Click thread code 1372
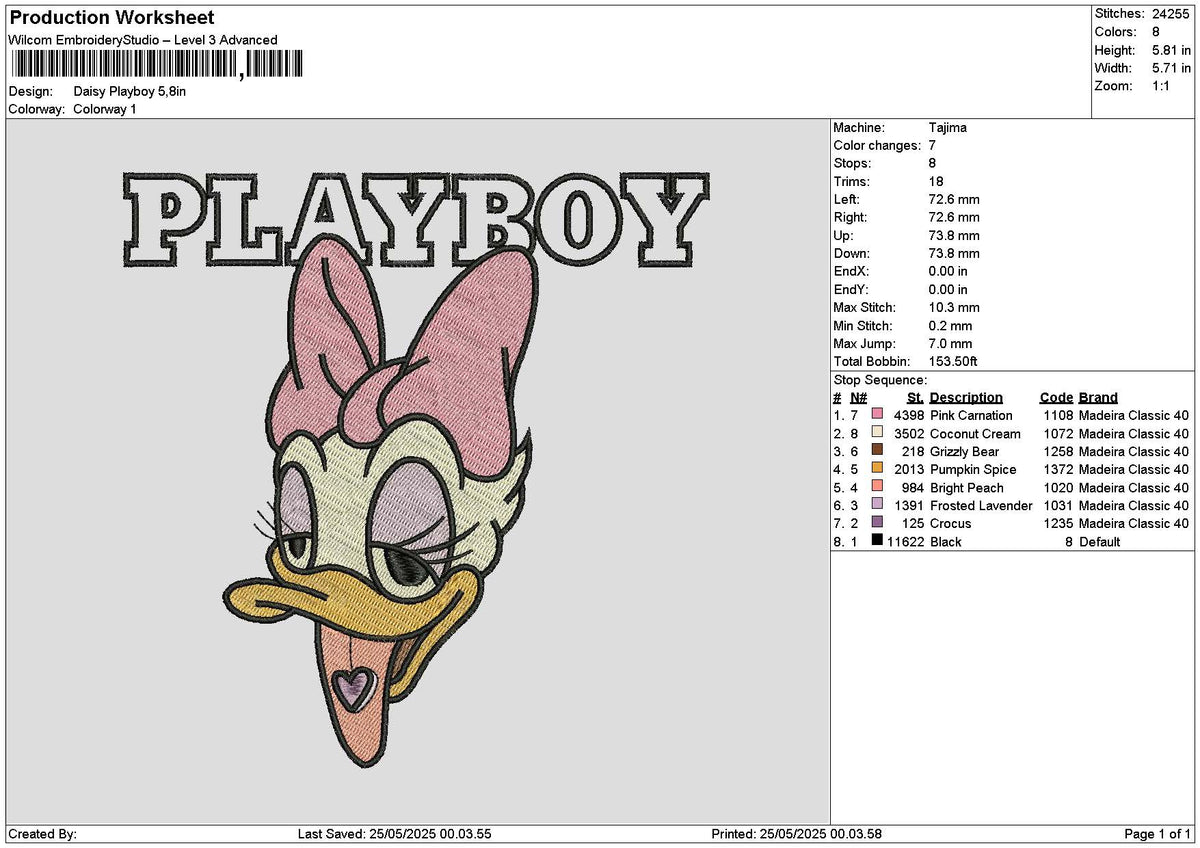1200x848 pixels. coord(1058,469)
